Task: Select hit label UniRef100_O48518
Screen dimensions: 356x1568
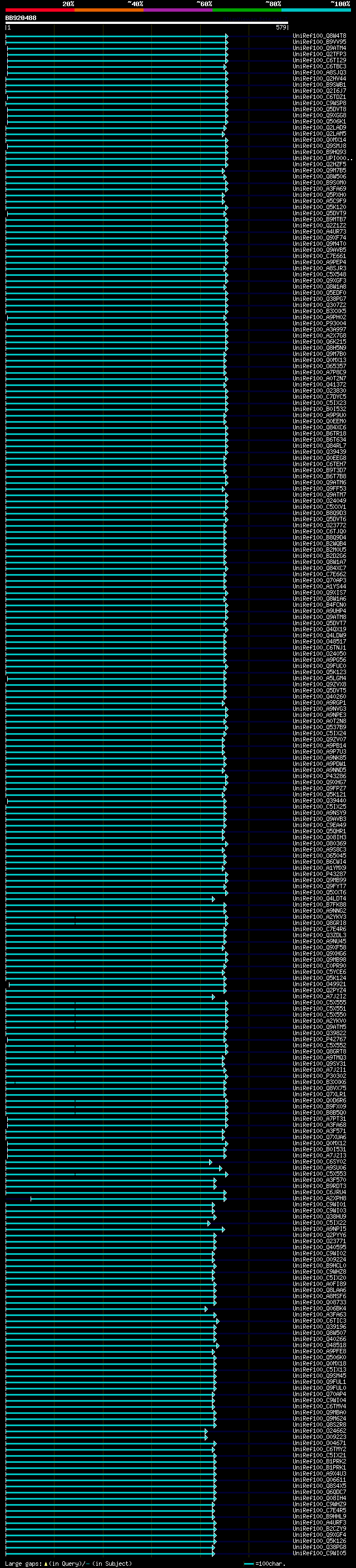Action: [x=319, y=1345]
